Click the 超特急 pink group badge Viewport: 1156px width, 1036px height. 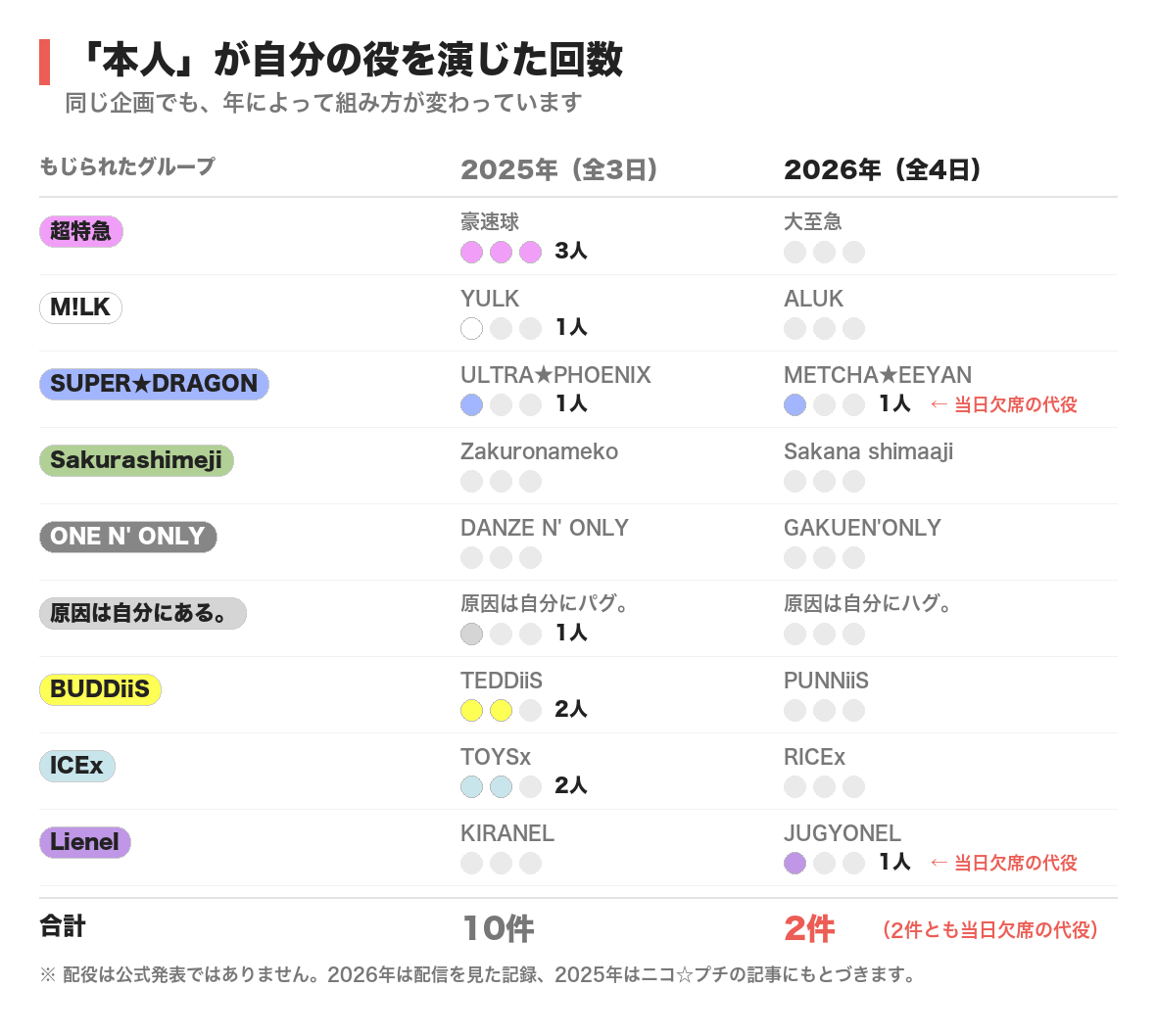tap(81, 231)
